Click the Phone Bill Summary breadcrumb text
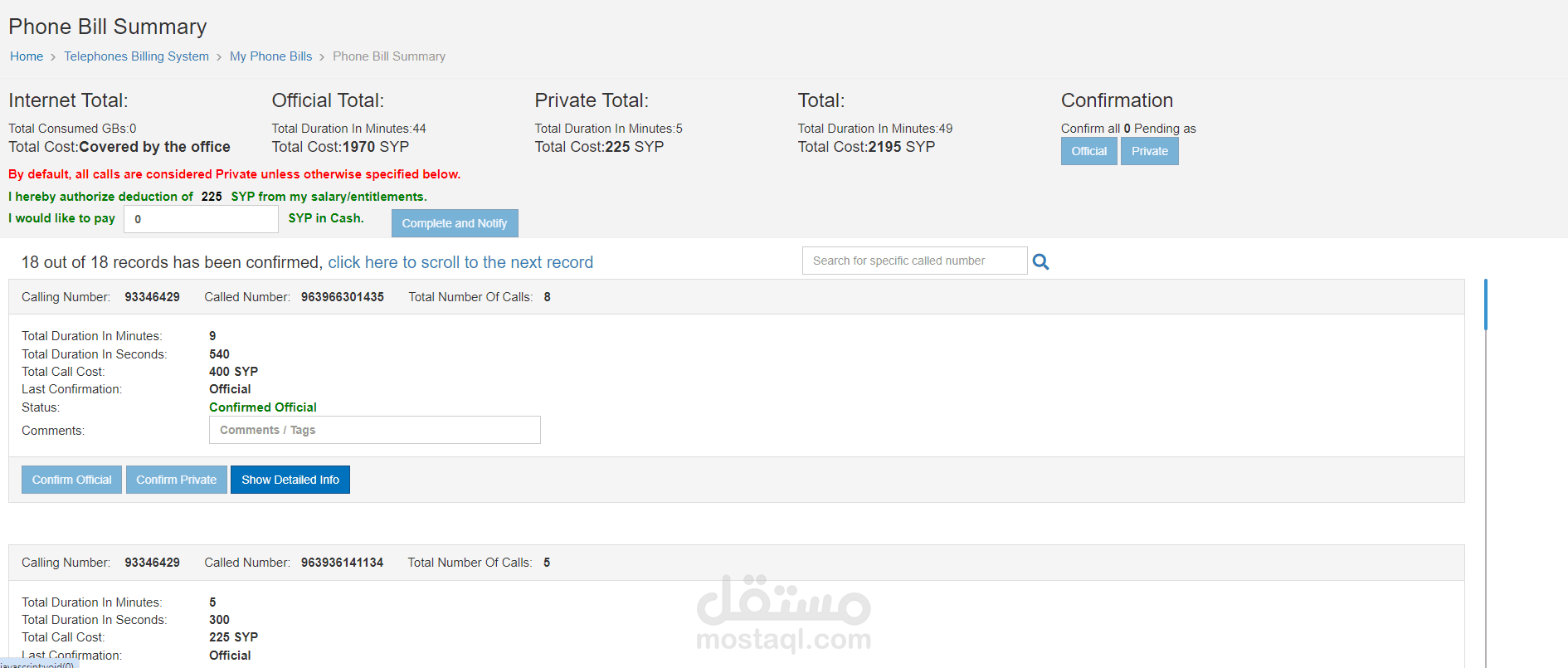Screen dimensions: 1568x668 (389, 56)
